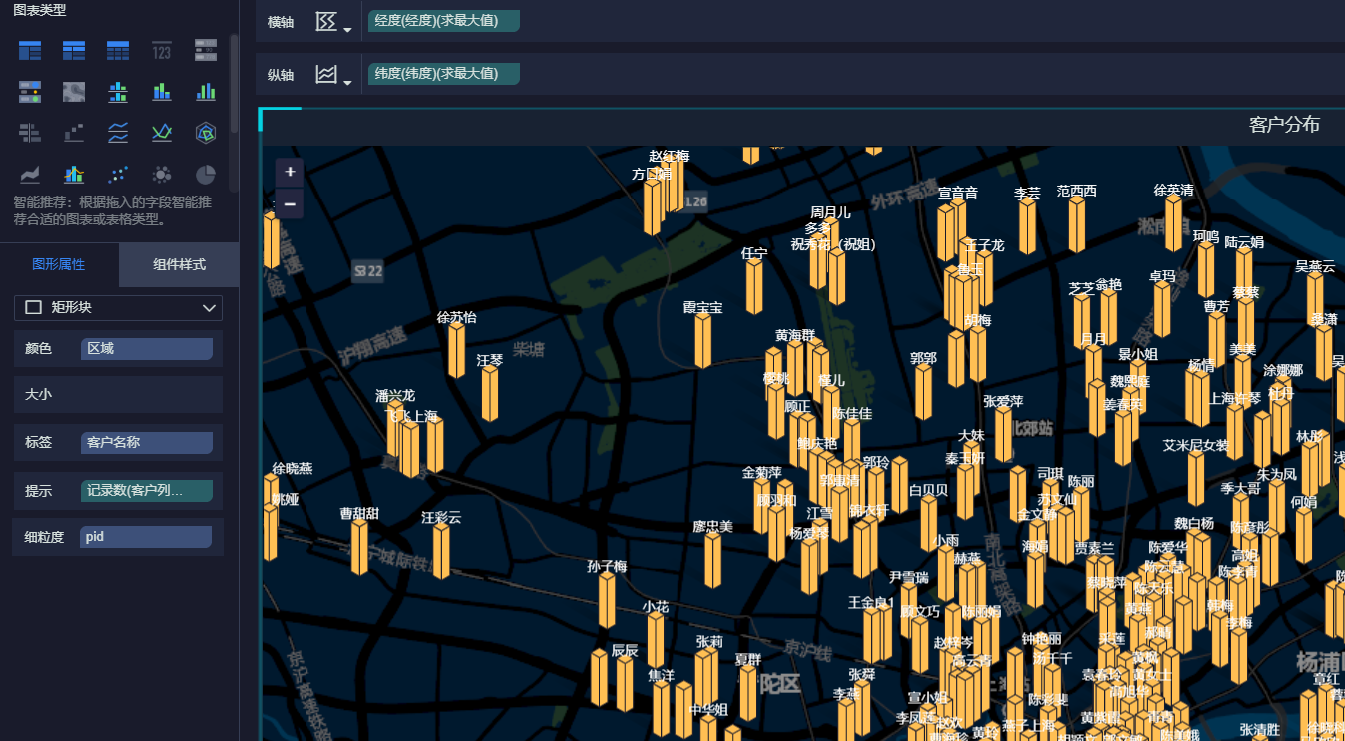
Task: Select the comparison bar chart type
Action: 30,133
